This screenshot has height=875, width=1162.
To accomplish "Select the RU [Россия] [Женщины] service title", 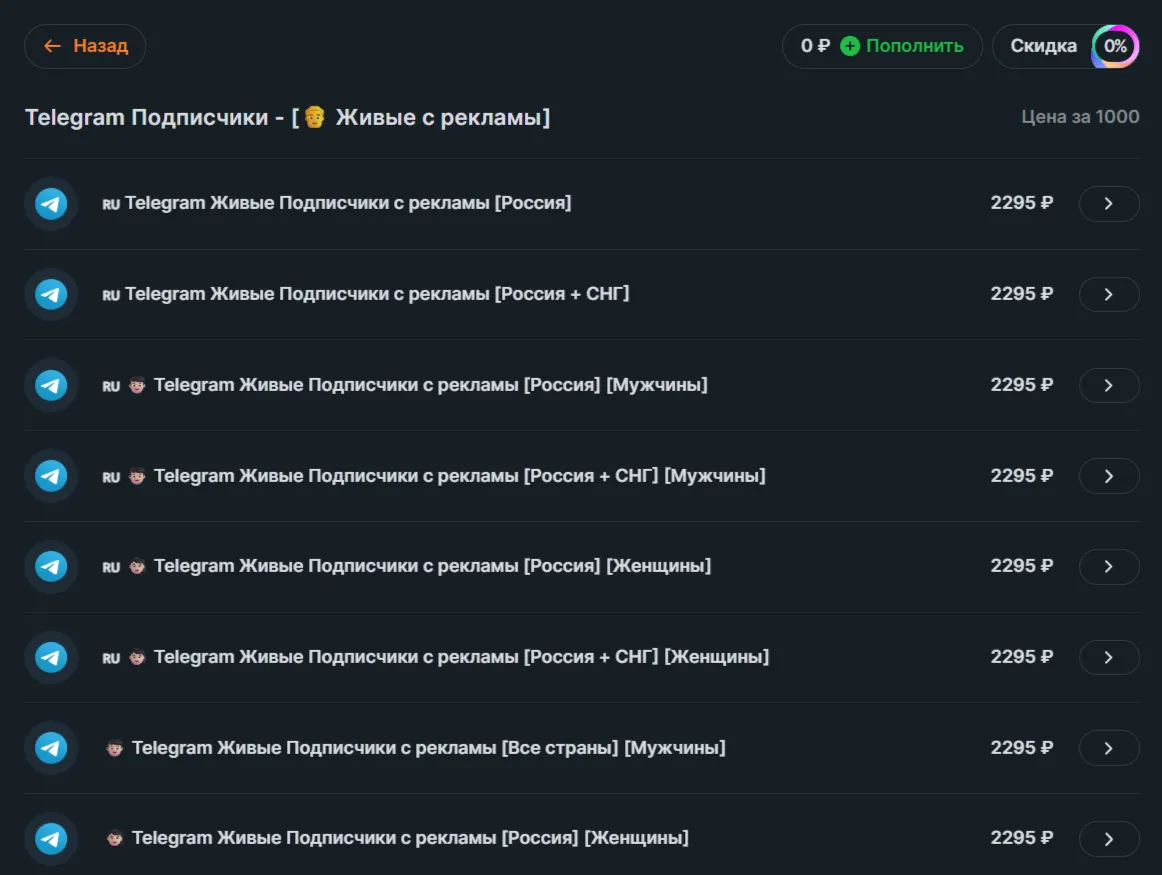I will pyautogui.click(x=432, y=566).
